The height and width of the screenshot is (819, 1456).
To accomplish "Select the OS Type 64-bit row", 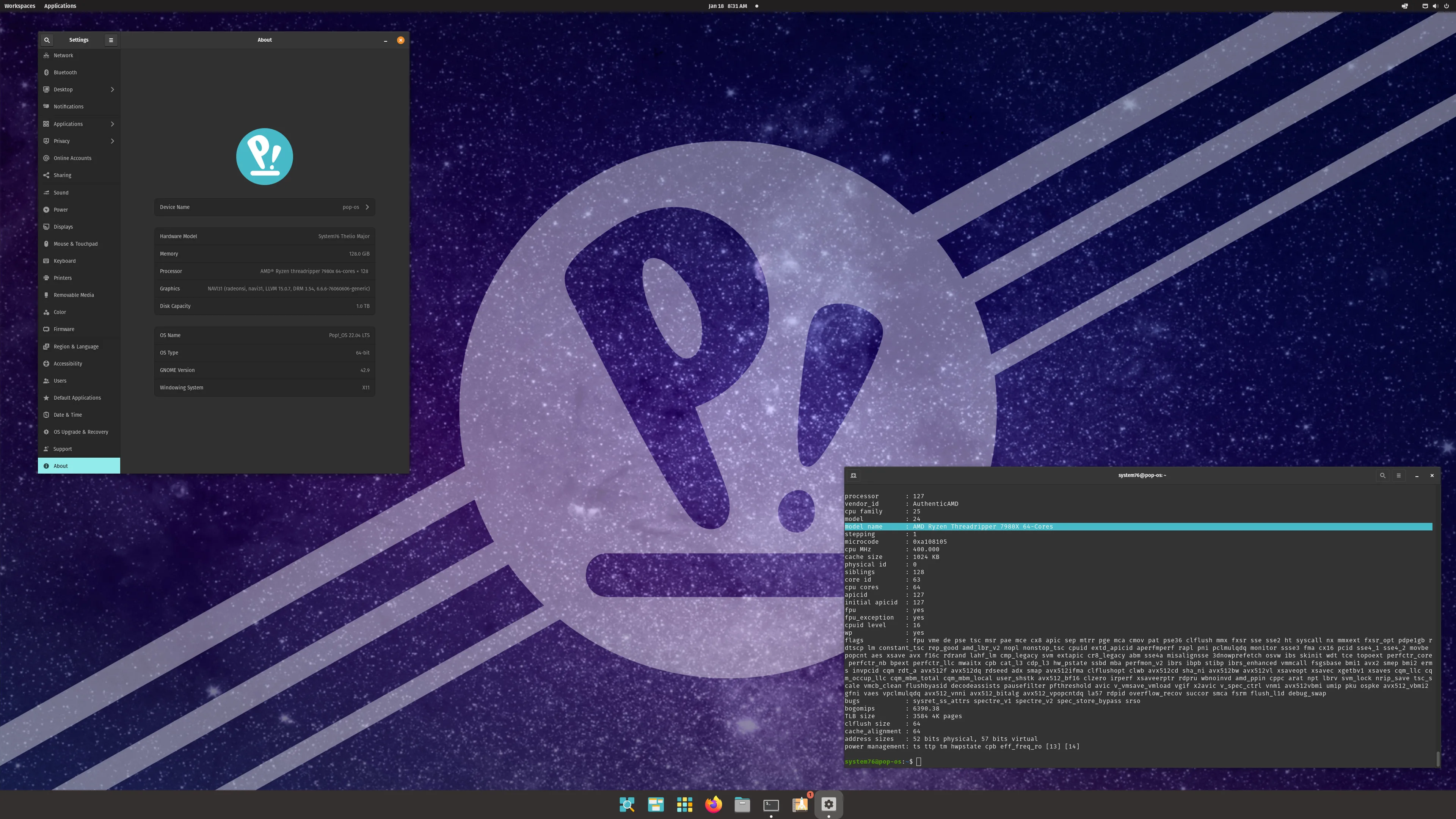I will point(265,353).
